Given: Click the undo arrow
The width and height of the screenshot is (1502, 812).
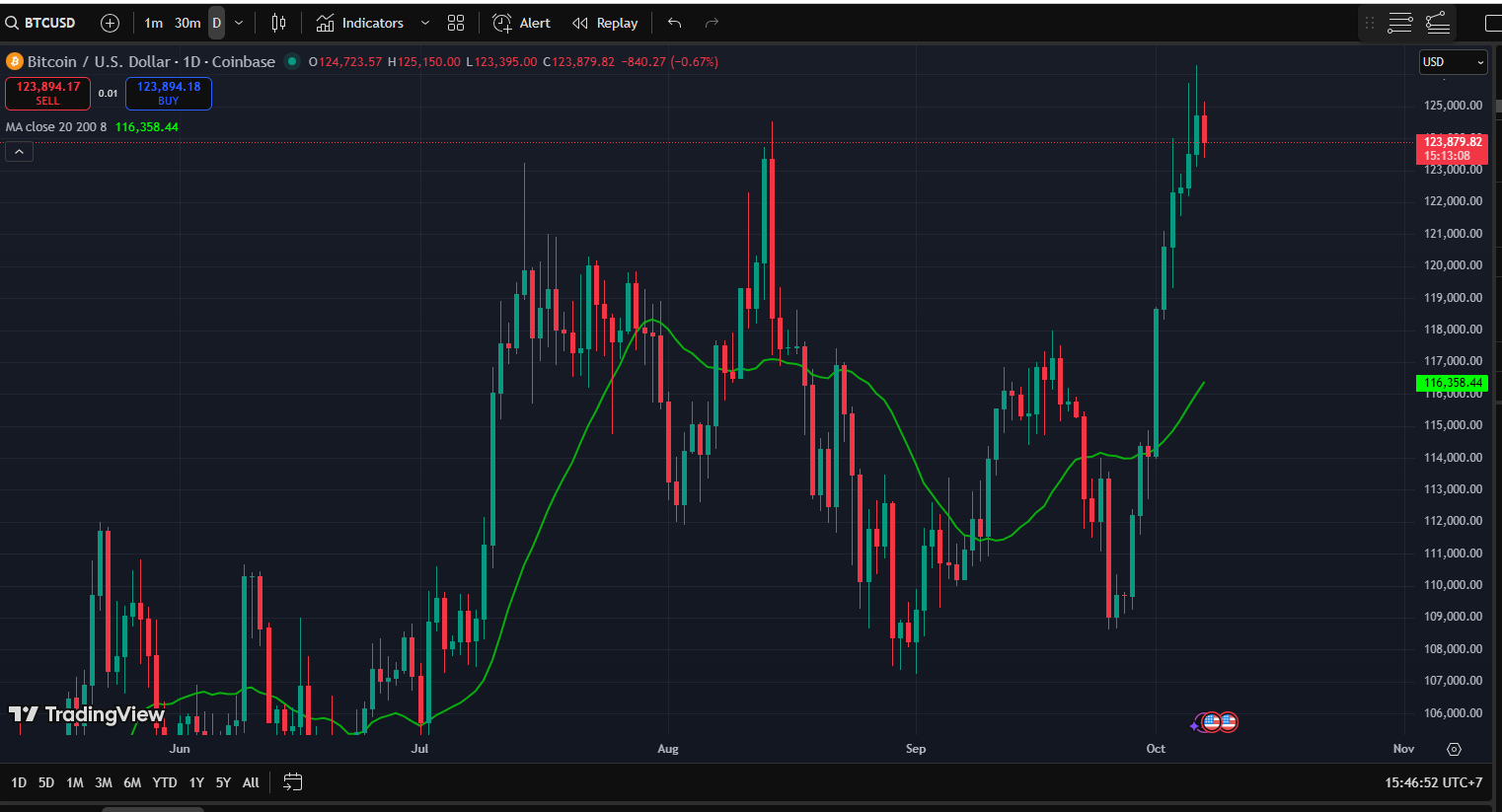Looking at the screenshot, I should click(675, 23).
